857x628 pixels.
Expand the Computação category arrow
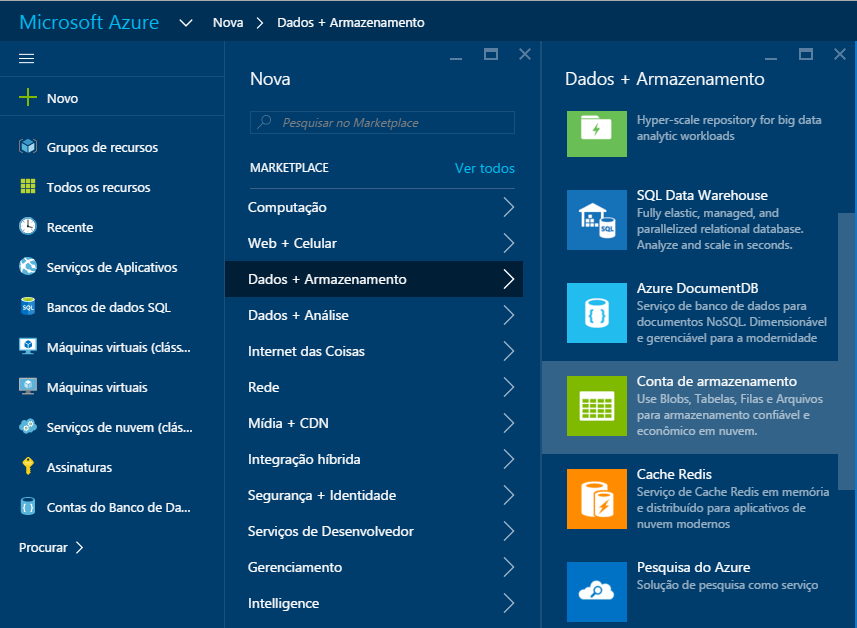pyautogui.click(x=509, y=207)
